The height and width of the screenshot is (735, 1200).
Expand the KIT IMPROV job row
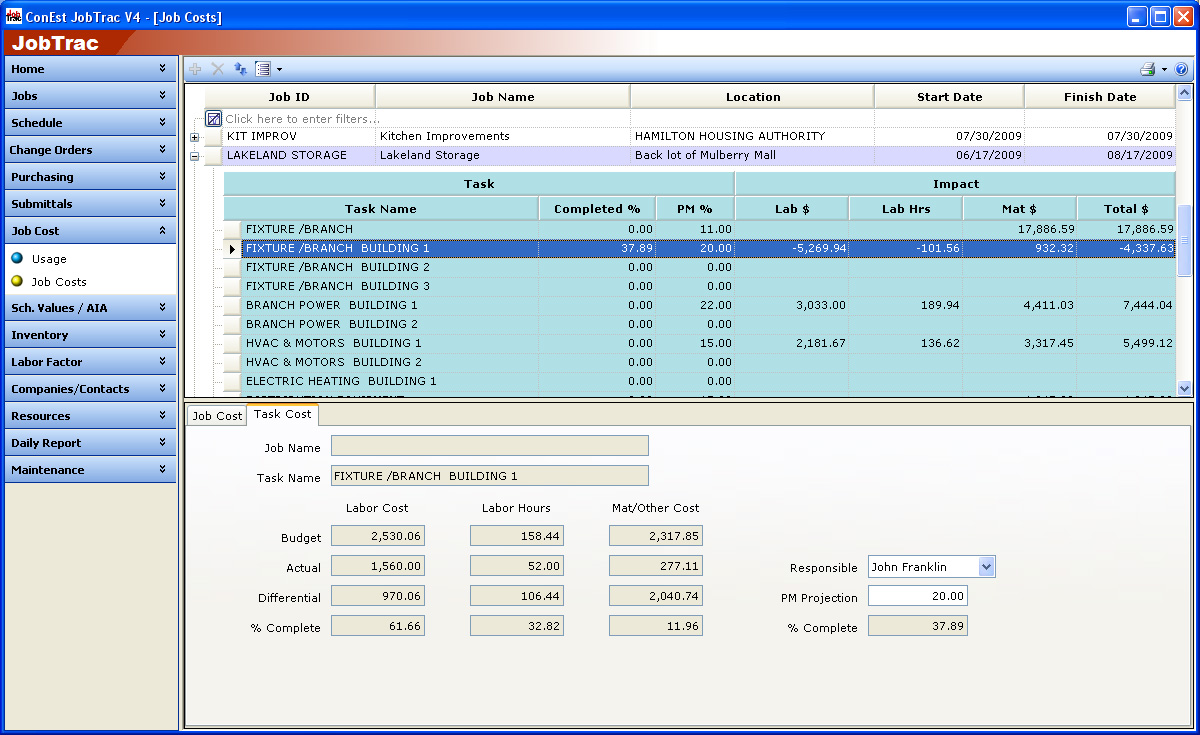[195, 137]
